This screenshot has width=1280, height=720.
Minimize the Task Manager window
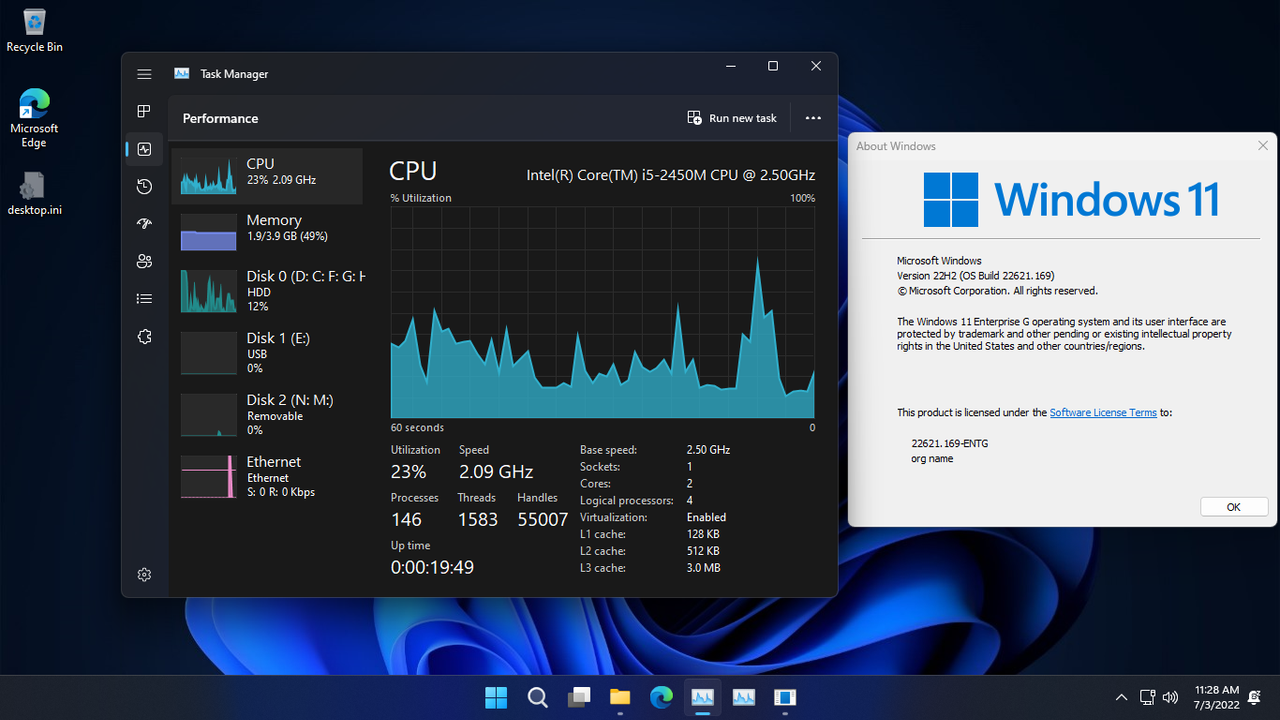click(x=729, y=66)
